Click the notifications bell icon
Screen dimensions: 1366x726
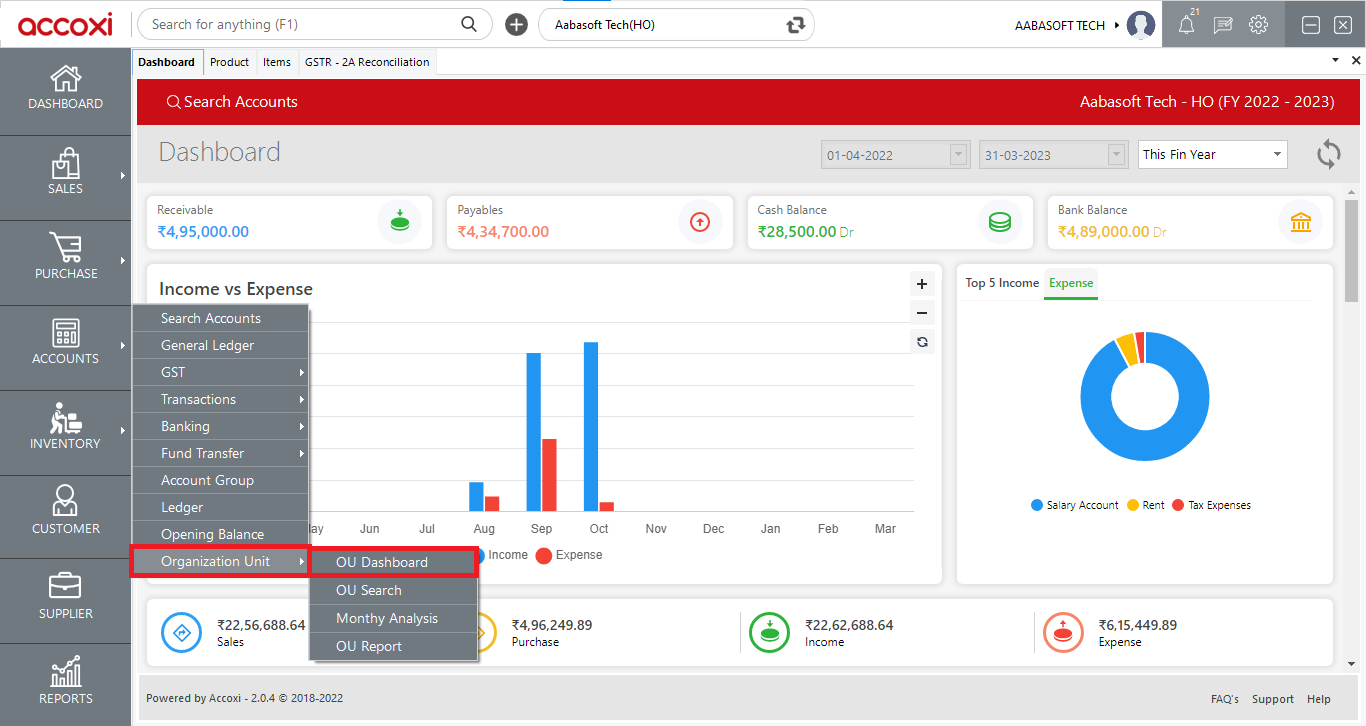[x=1186, y=23]
